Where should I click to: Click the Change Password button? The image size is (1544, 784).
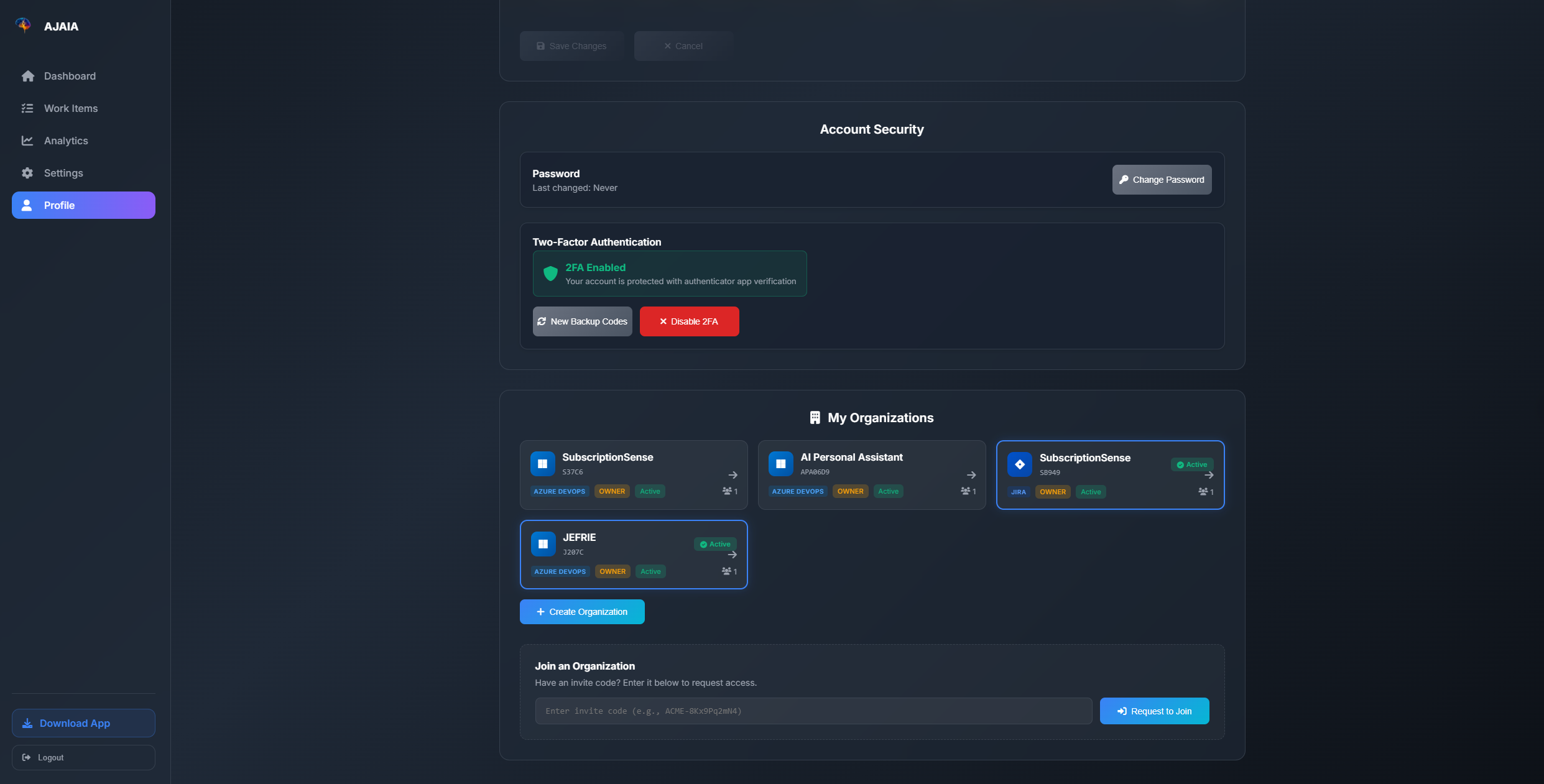pyautogui.click(x=1161, y=180)
